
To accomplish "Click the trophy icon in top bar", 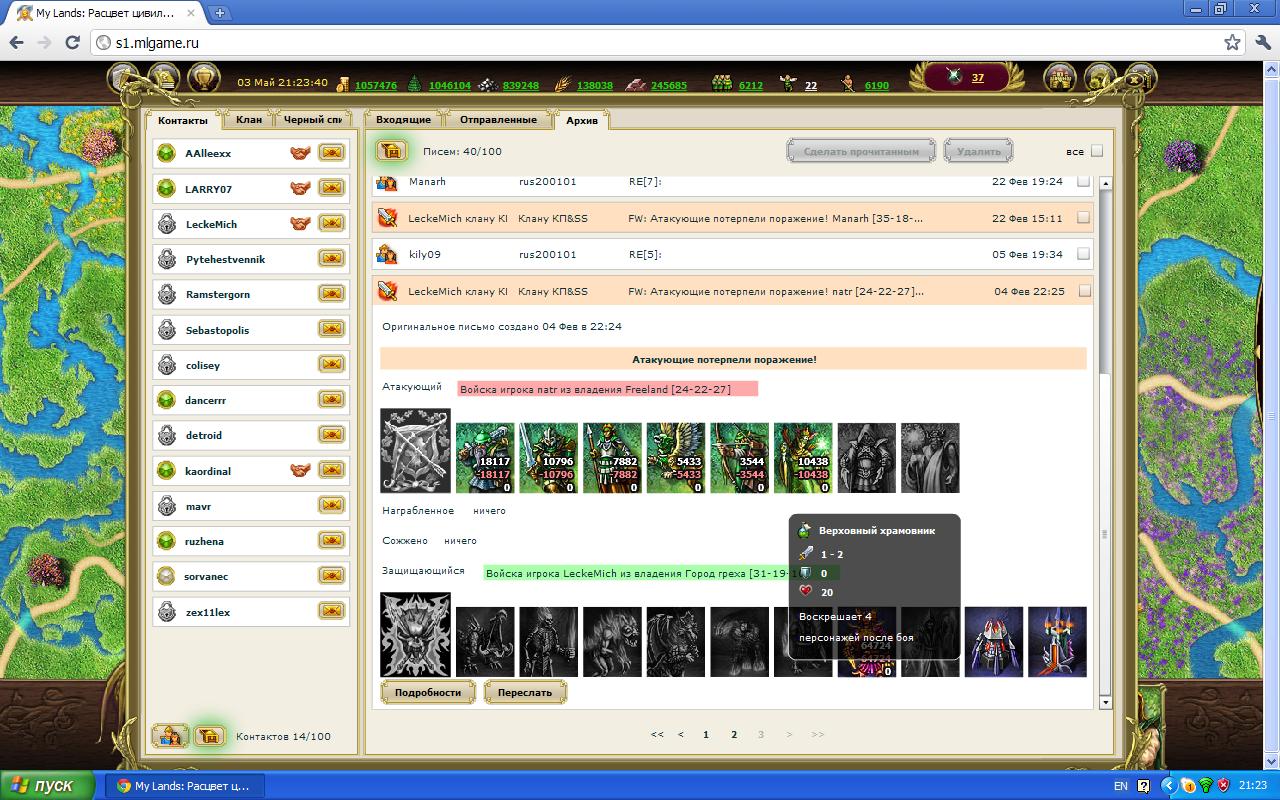I will [204, 78].
